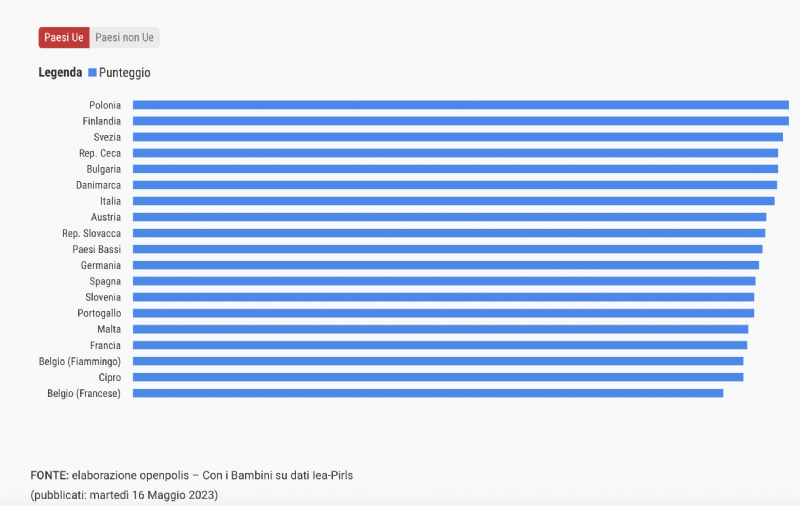This screenshot has height=506, width=800.
Task: Click the blue Punteggio legend swatch
Action: [x=92, y=72]
